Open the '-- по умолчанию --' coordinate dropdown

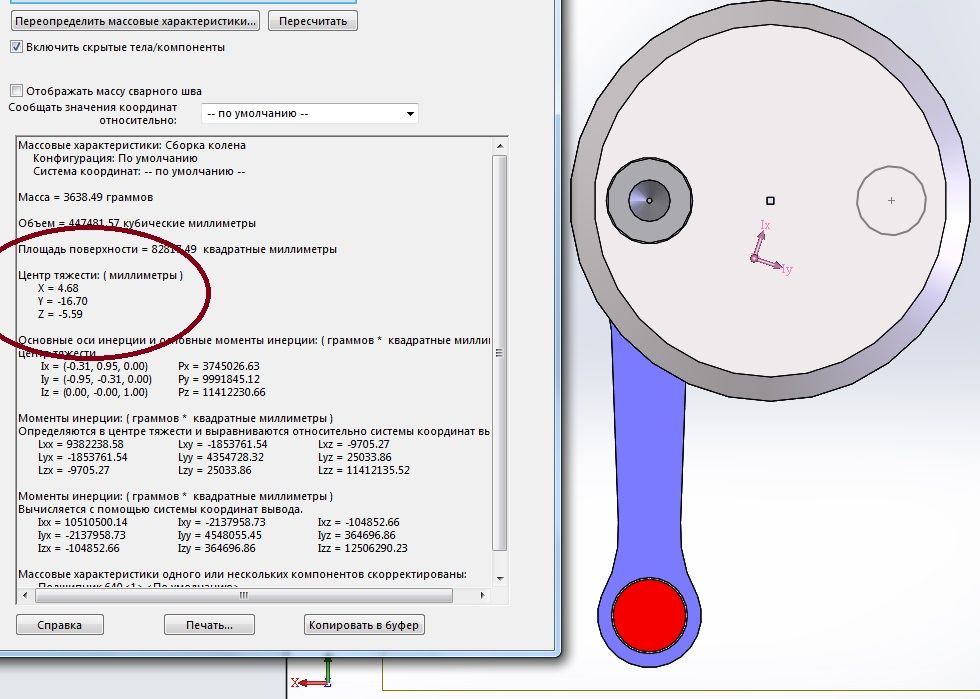tap(310, 114)
